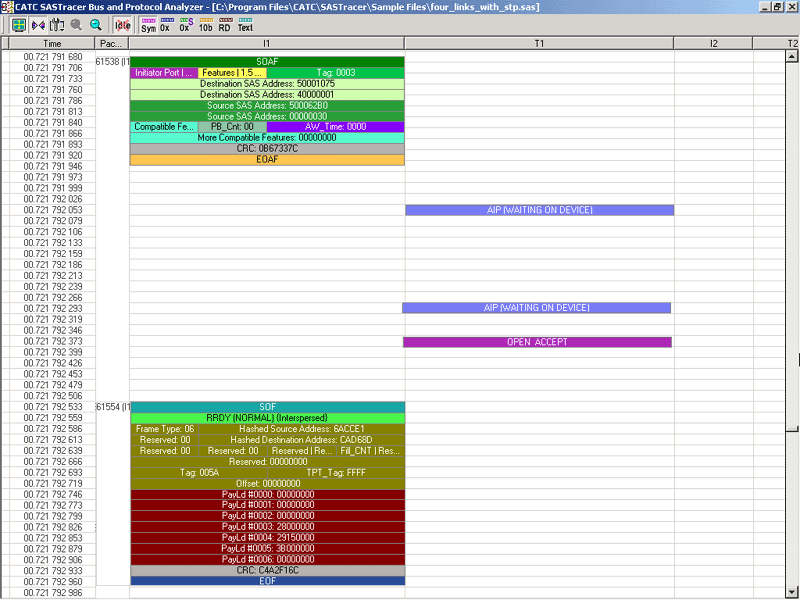Screen dimensions: 800x600
Task: Click the TPT_Tag: FFFF field
Action: tap(336, 473)
